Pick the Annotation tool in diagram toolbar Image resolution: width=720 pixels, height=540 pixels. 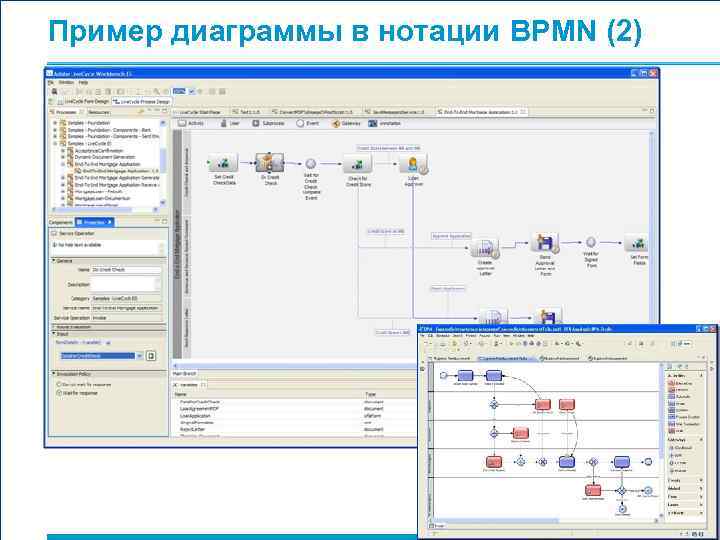click(385, 124)
